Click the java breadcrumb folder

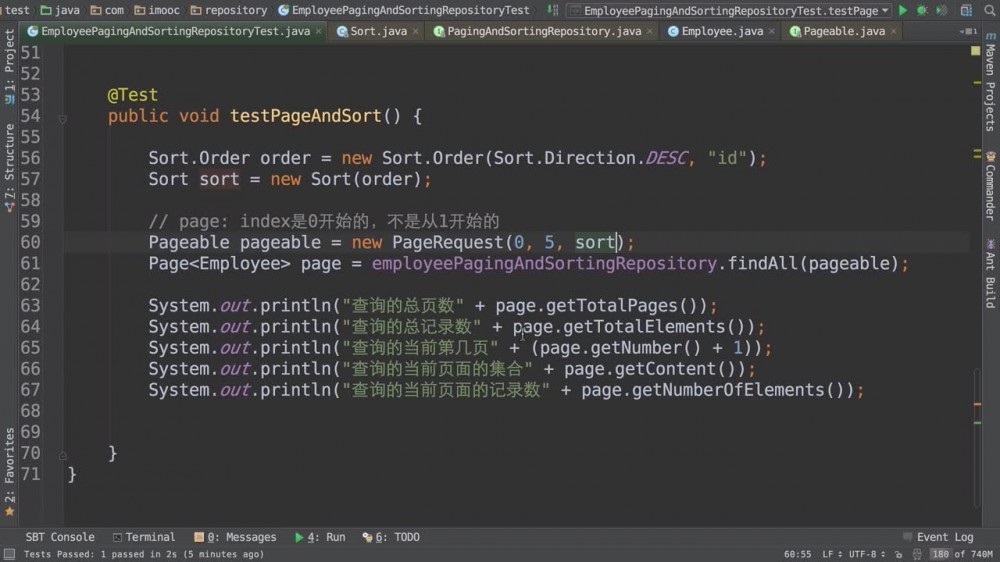tap(60, 10)
